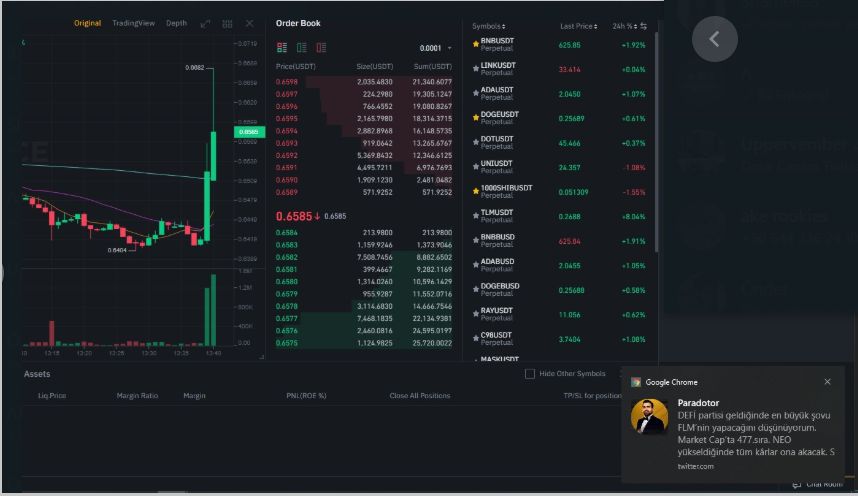
Task: Click the Liq.Price column header
Action: click(52, 395)
